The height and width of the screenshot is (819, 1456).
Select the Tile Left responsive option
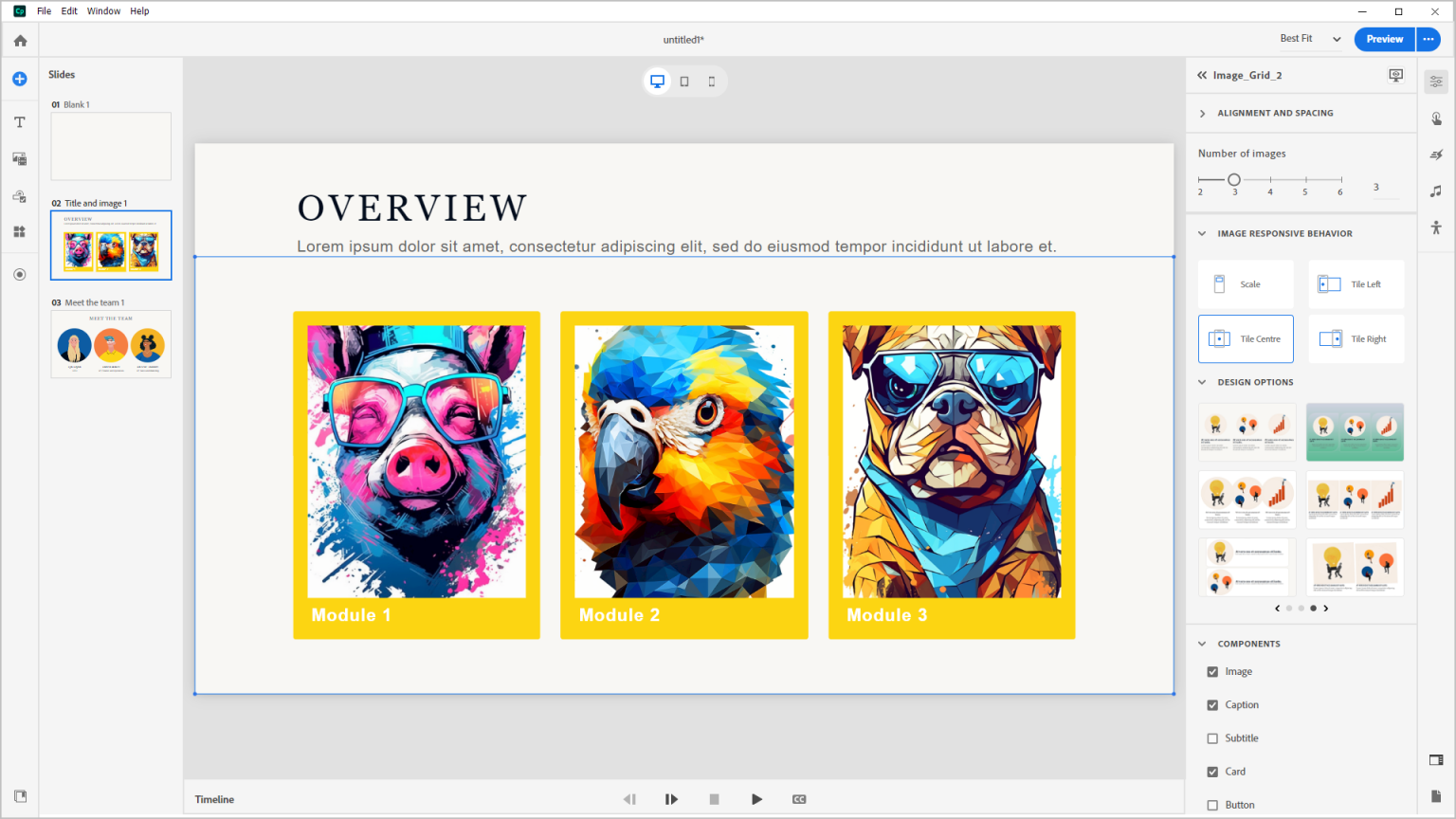(1356, 284)
